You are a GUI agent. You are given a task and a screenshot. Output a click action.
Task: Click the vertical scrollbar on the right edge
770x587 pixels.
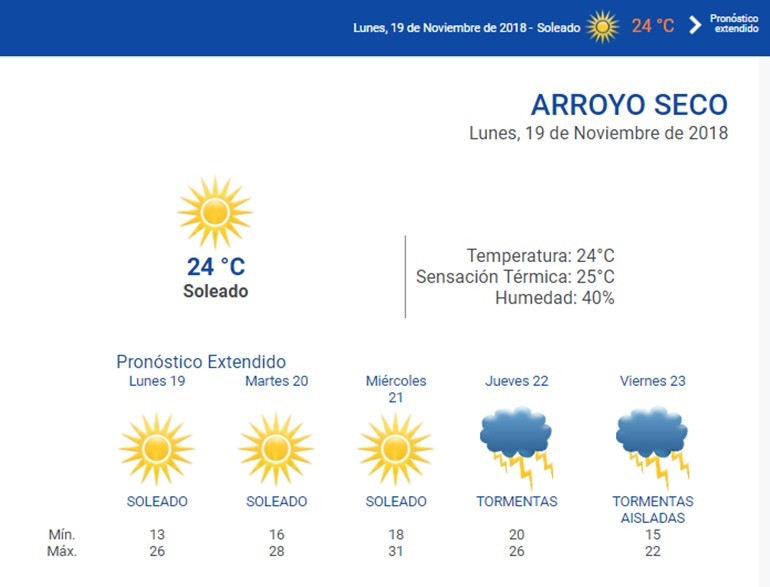[x=764, y=321]
